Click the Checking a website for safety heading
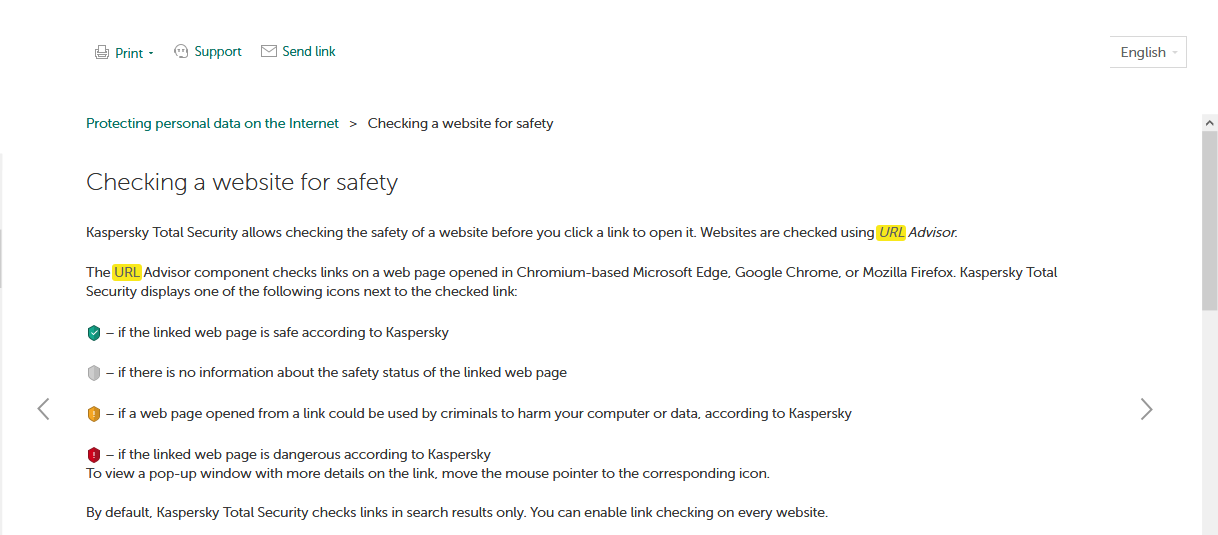Viewport: 1218px width, 535px height. tap(242, 182)
